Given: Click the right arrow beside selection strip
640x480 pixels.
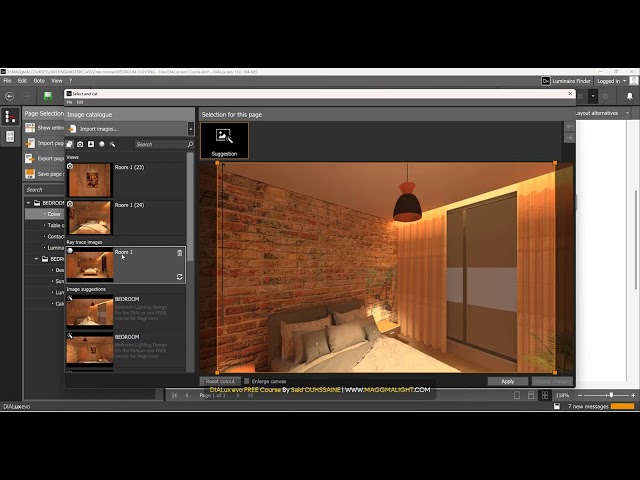Looking at the screenshot, I should [x=569, y=138].
